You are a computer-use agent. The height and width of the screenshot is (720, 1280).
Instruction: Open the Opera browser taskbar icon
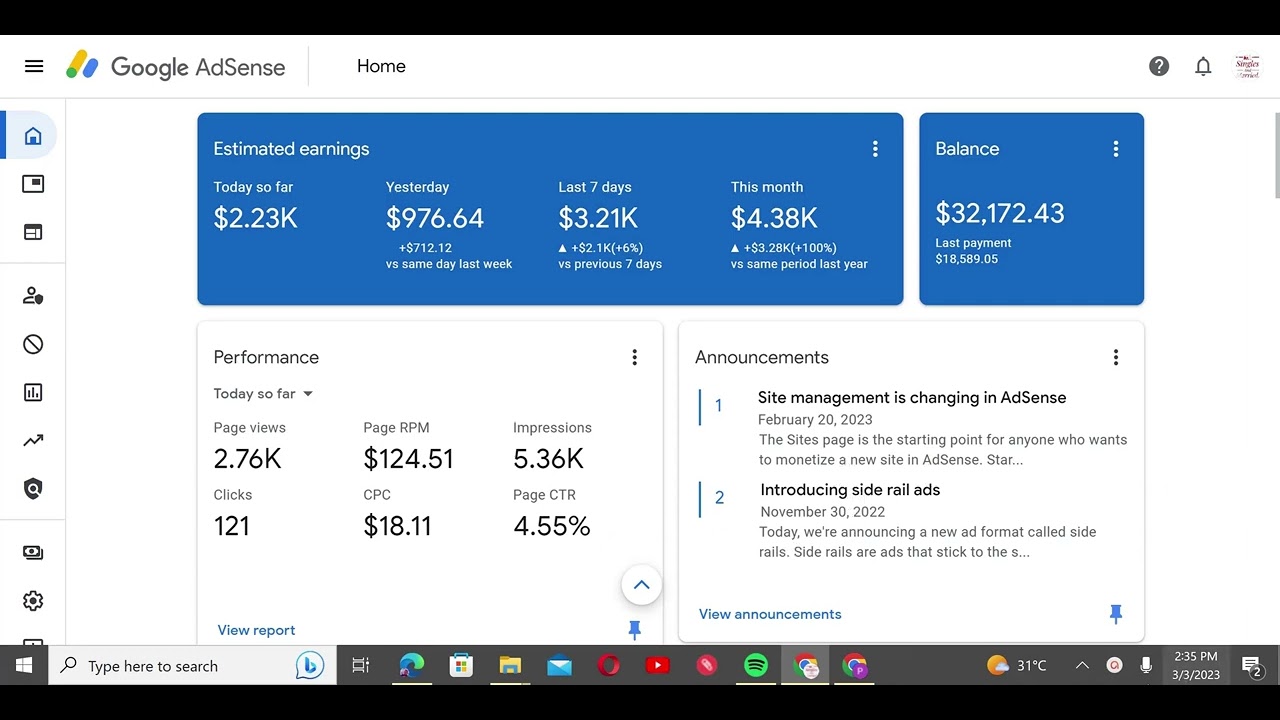[608, 666]
